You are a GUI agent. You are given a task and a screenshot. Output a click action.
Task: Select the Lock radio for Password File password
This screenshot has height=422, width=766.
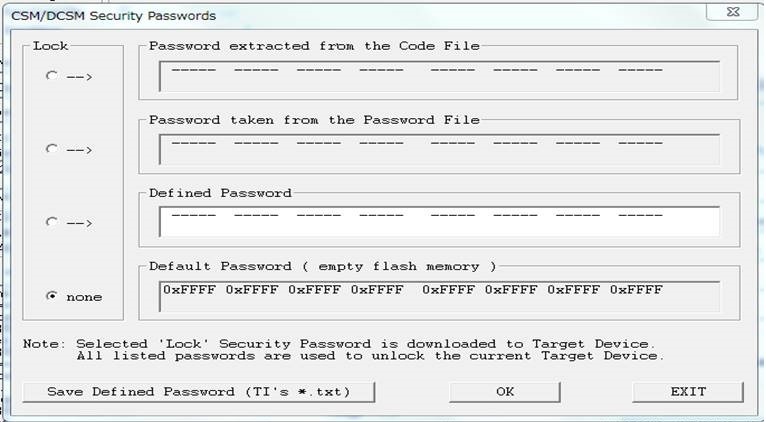(x=52, y=148)
